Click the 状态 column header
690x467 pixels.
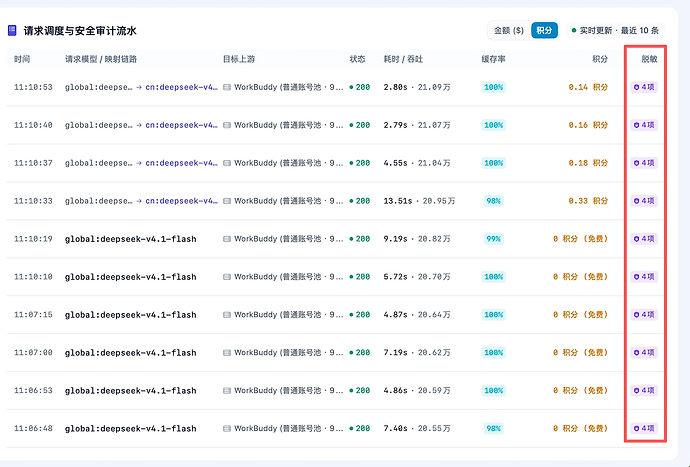[357, 59]
